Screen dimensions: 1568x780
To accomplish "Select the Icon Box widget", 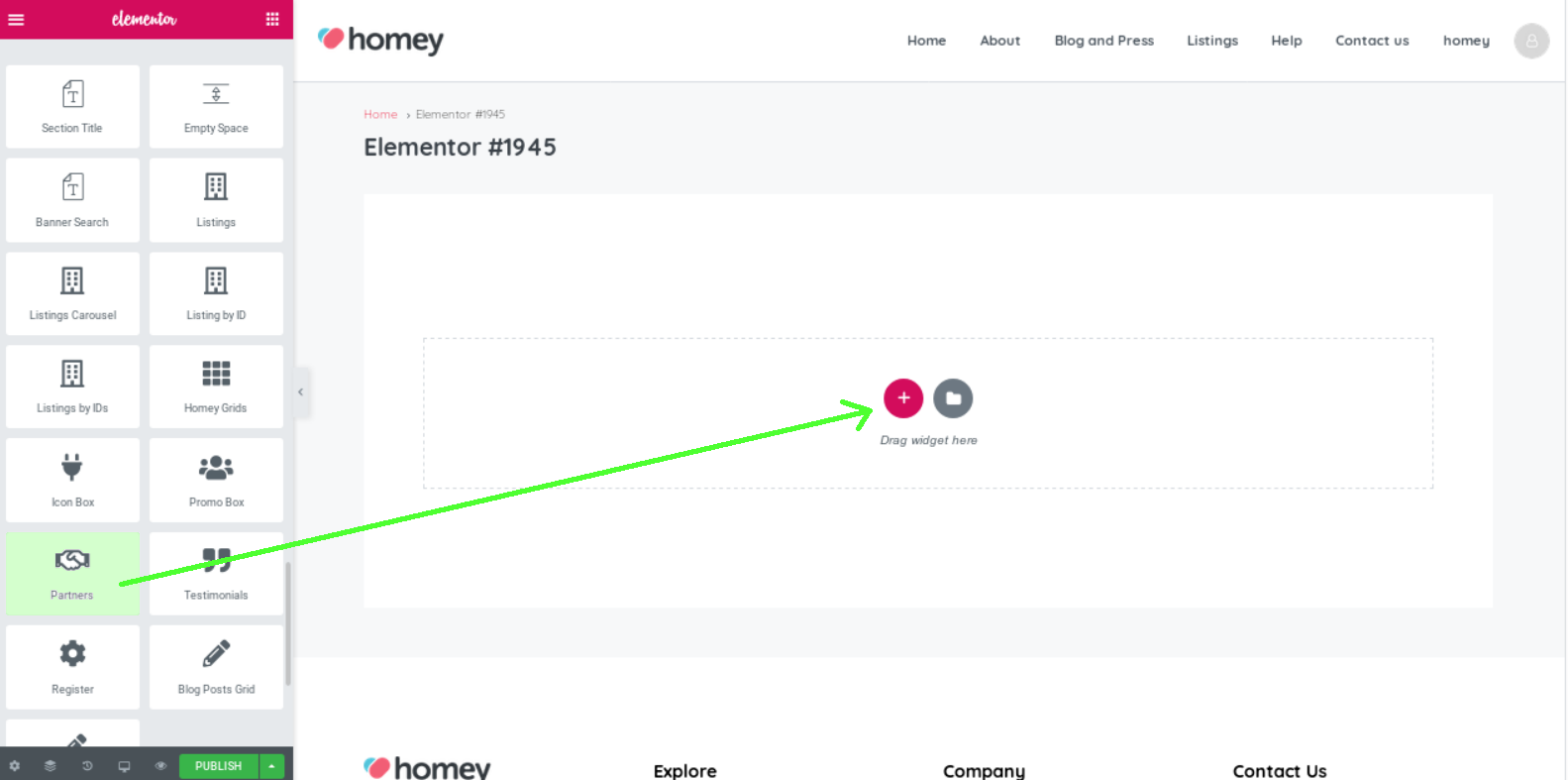I will (72, 480).
